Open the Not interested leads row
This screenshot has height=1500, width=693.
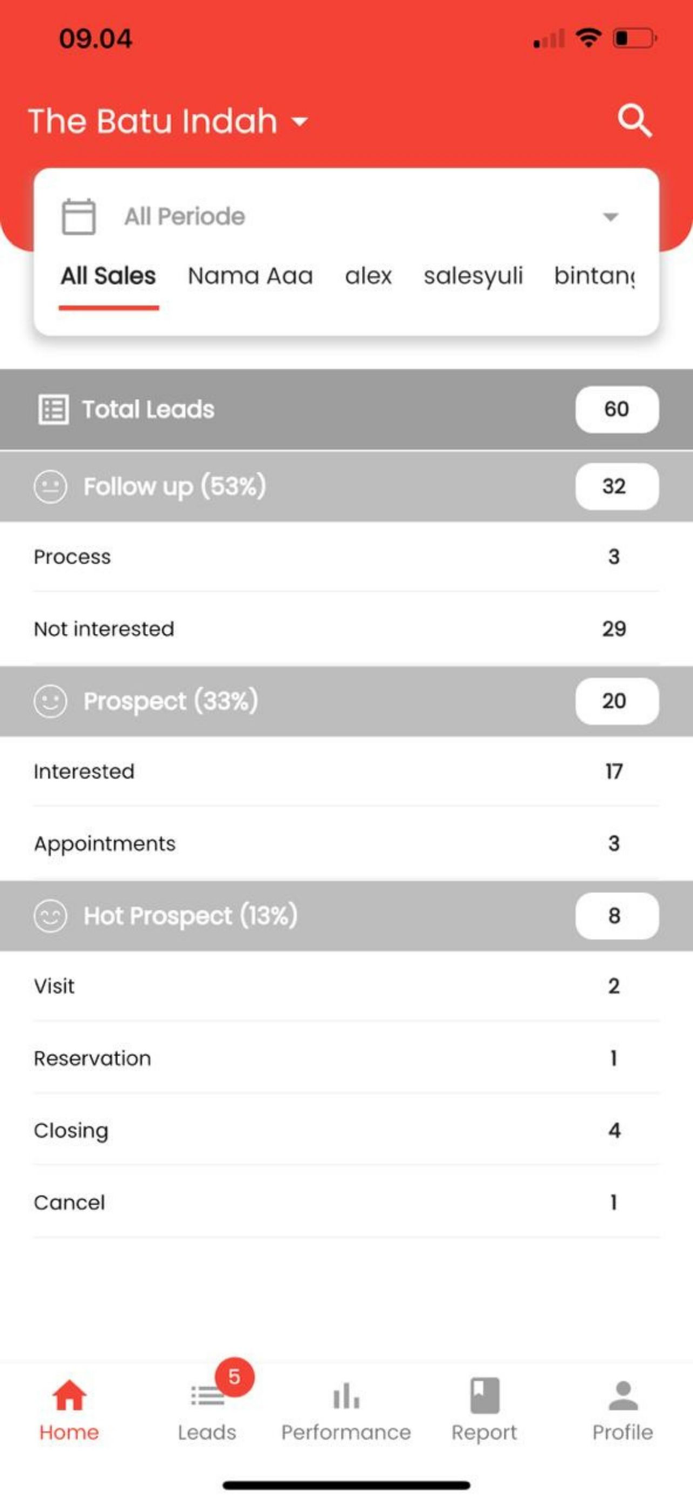pyautogui.click(x=346, y=628)
